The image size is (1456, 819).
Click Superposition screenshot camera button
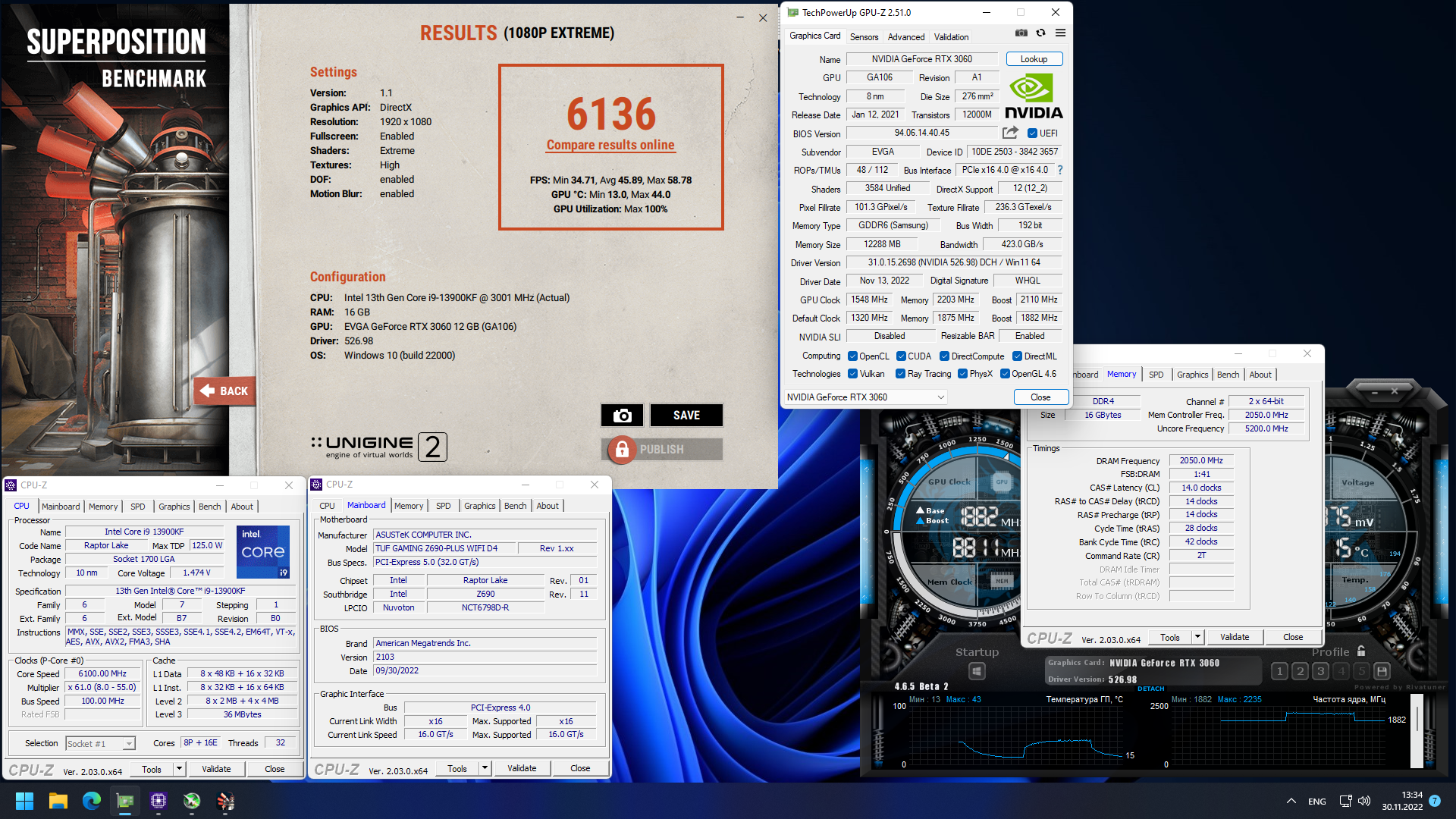click(622, 416)
